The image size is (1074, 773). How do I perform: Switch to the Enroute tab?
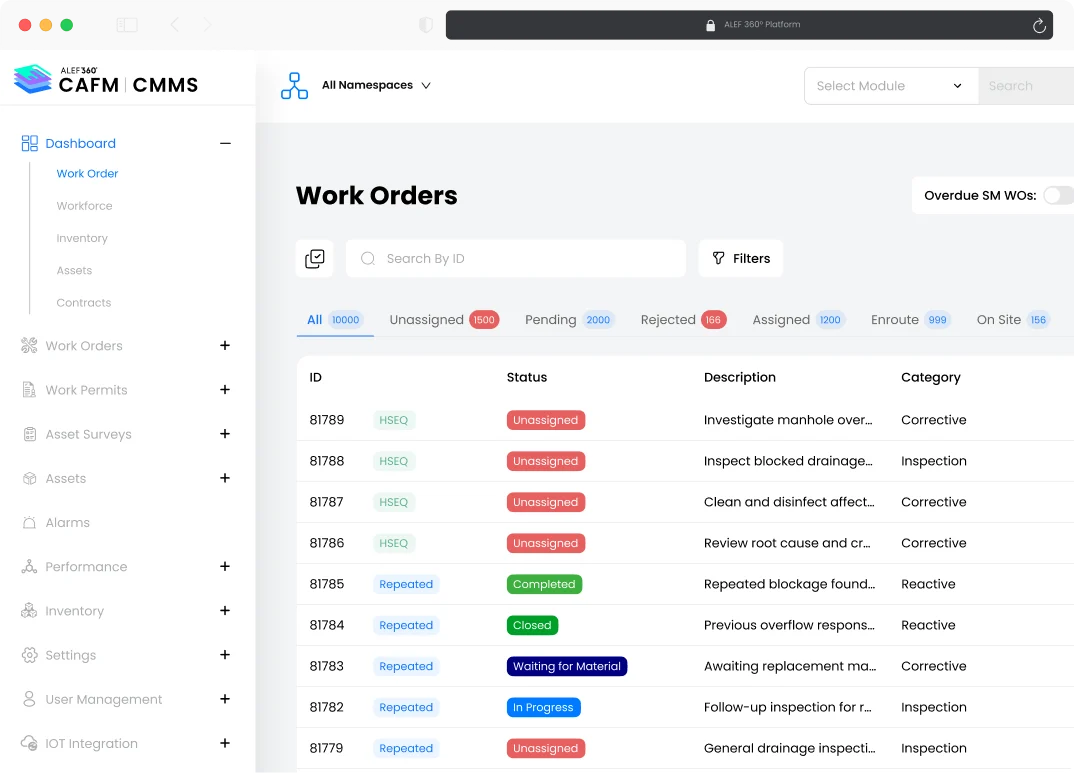910,320
